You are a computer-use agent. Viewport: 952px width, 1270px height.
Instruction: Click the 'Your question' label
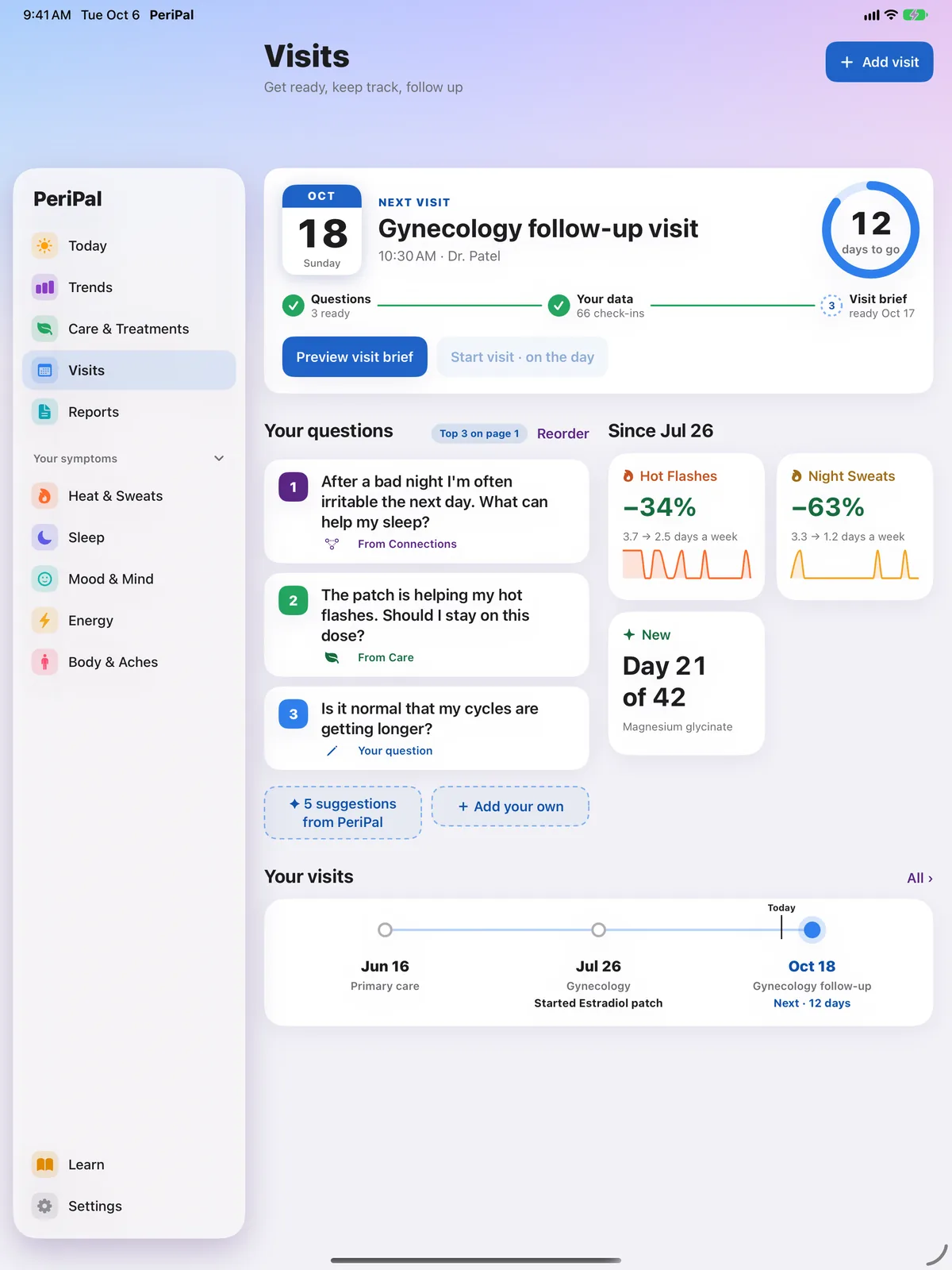coord(395,751)
